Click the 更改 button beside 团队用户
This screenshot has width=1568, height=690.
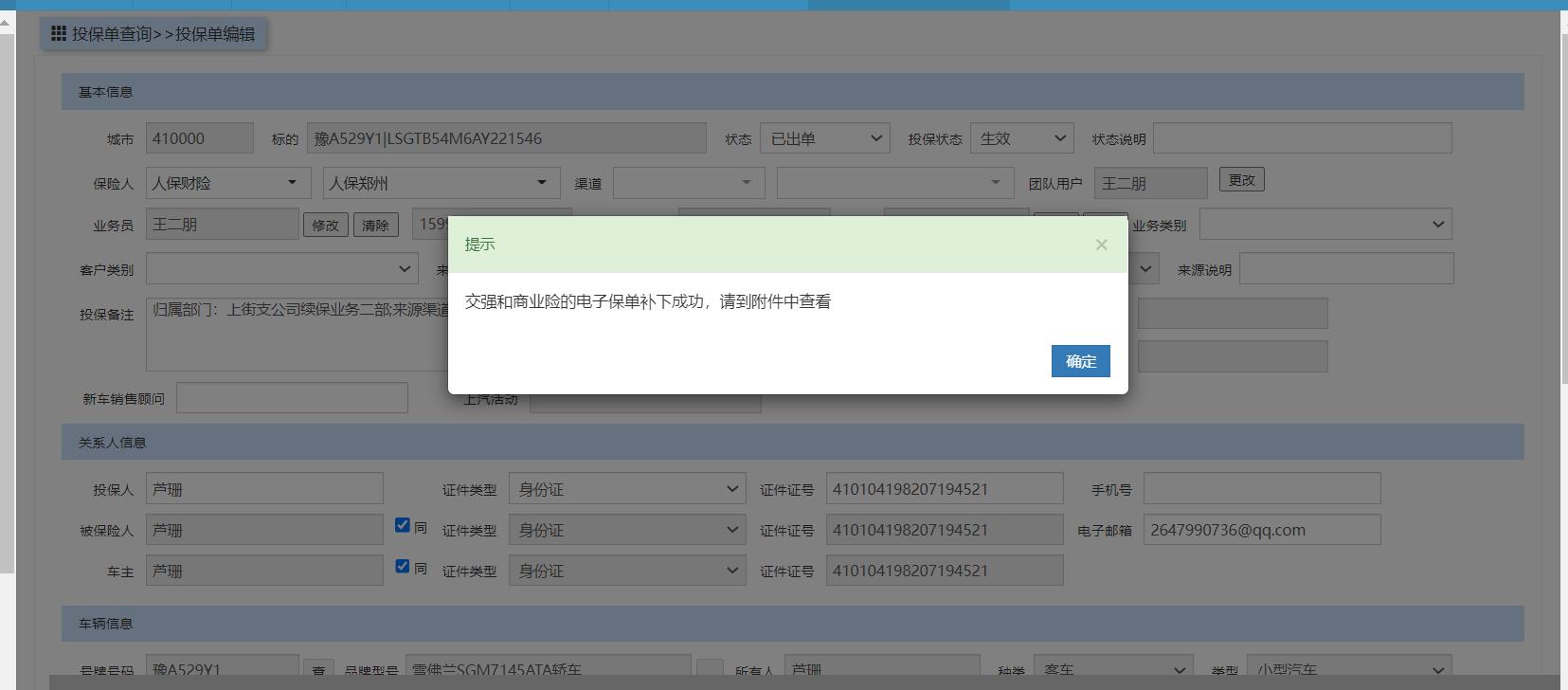(1241, 180)
